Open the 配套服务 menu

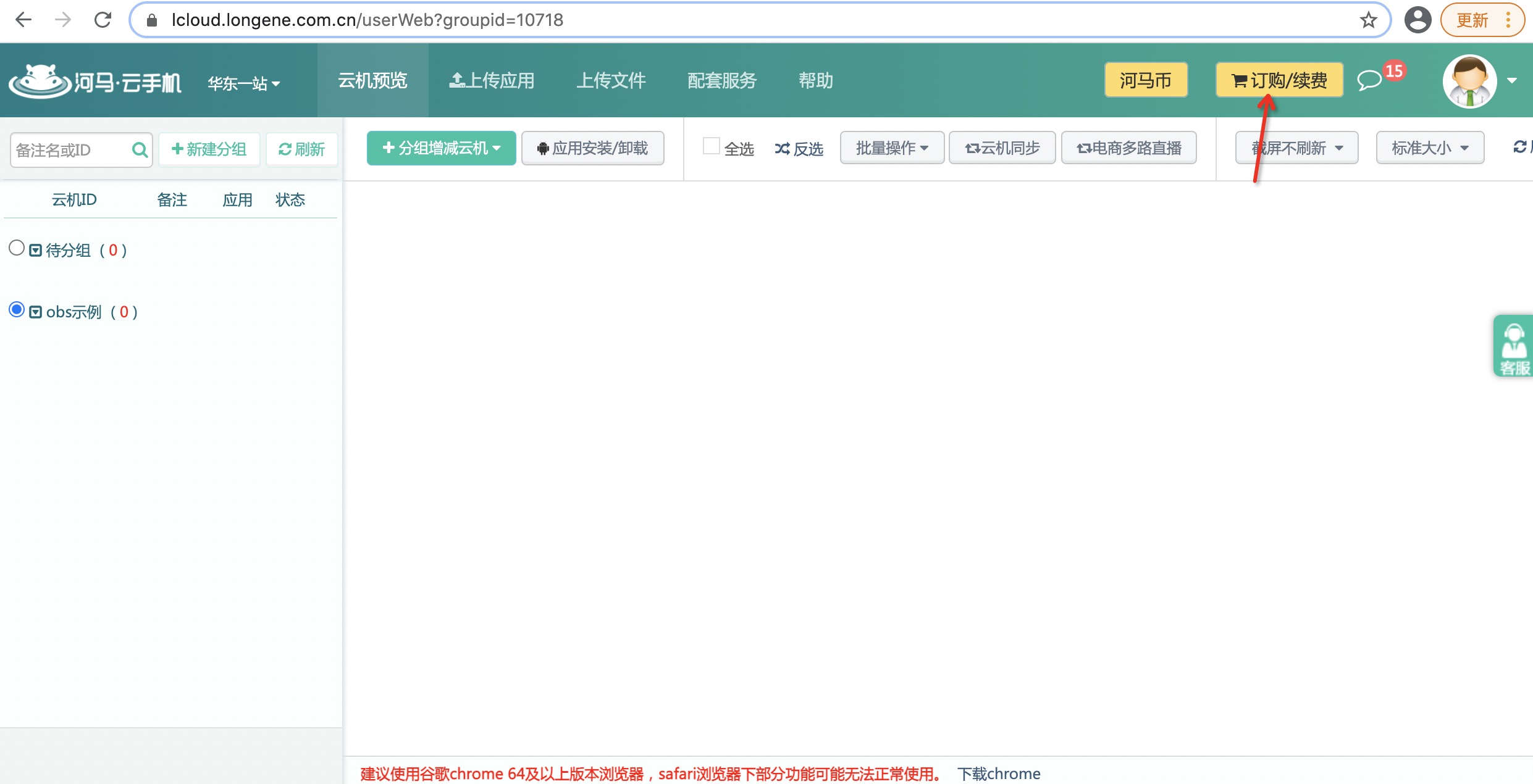pos(722,80)
